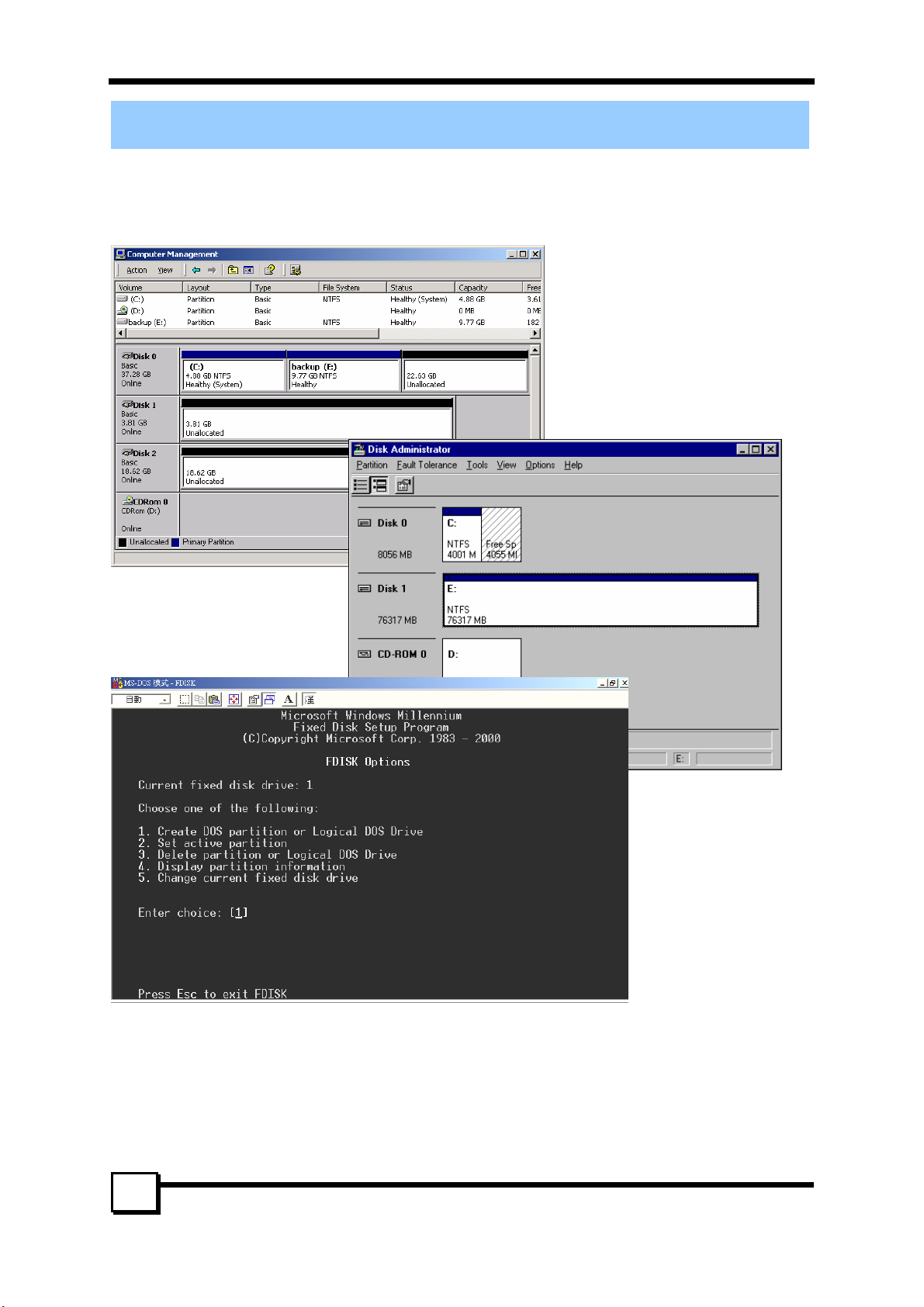
Task: Click the CD-ROM 0 icon in Disk Administrator
Action: (365, 654)
